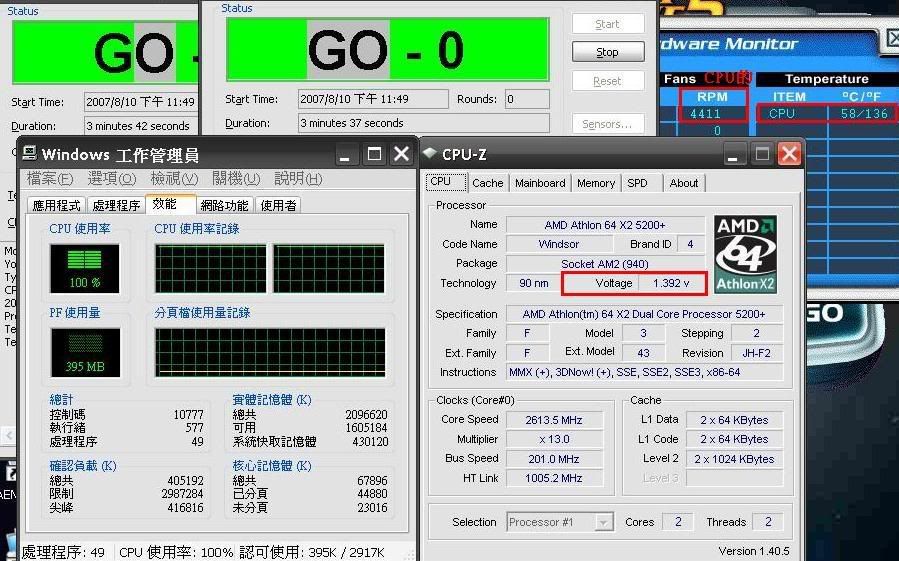The image size is (899, 561).
Task: Minimize the Windows Task Manager window
Action: 345,154
